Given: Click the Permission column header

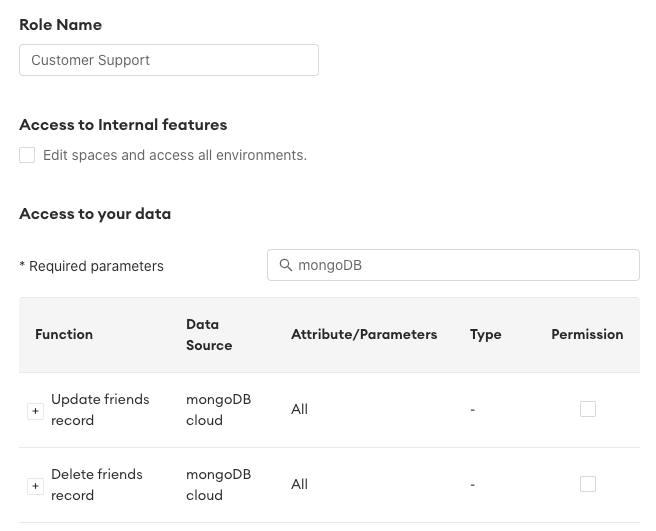Looking at the screenshot, I should point(587,334).
